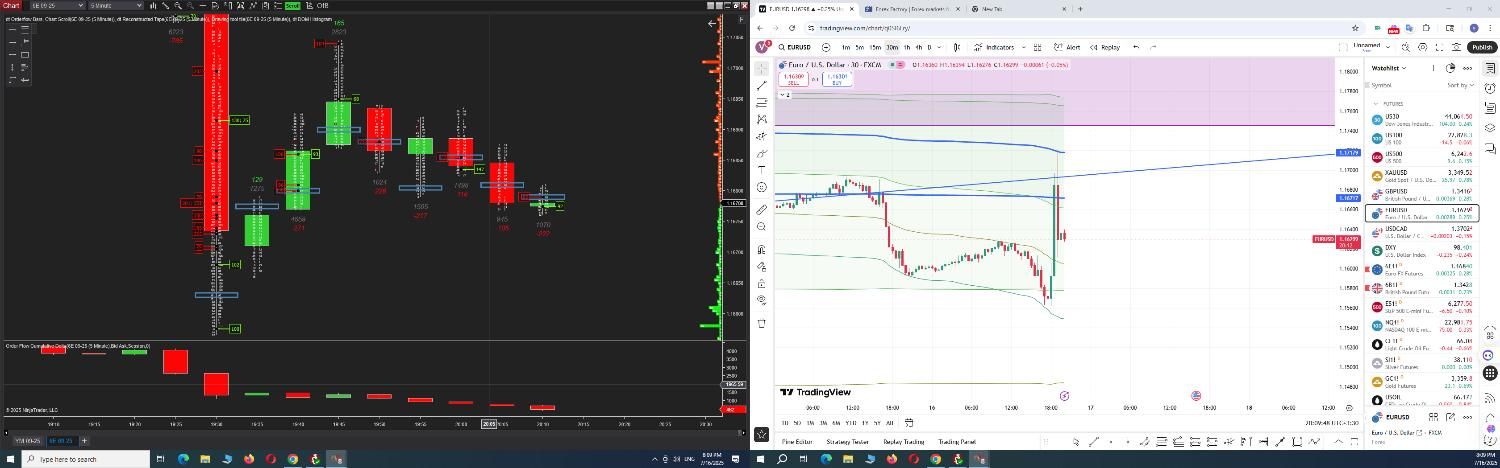
Task: Open the Watchlist dropdown menu
Action: 1389,68
